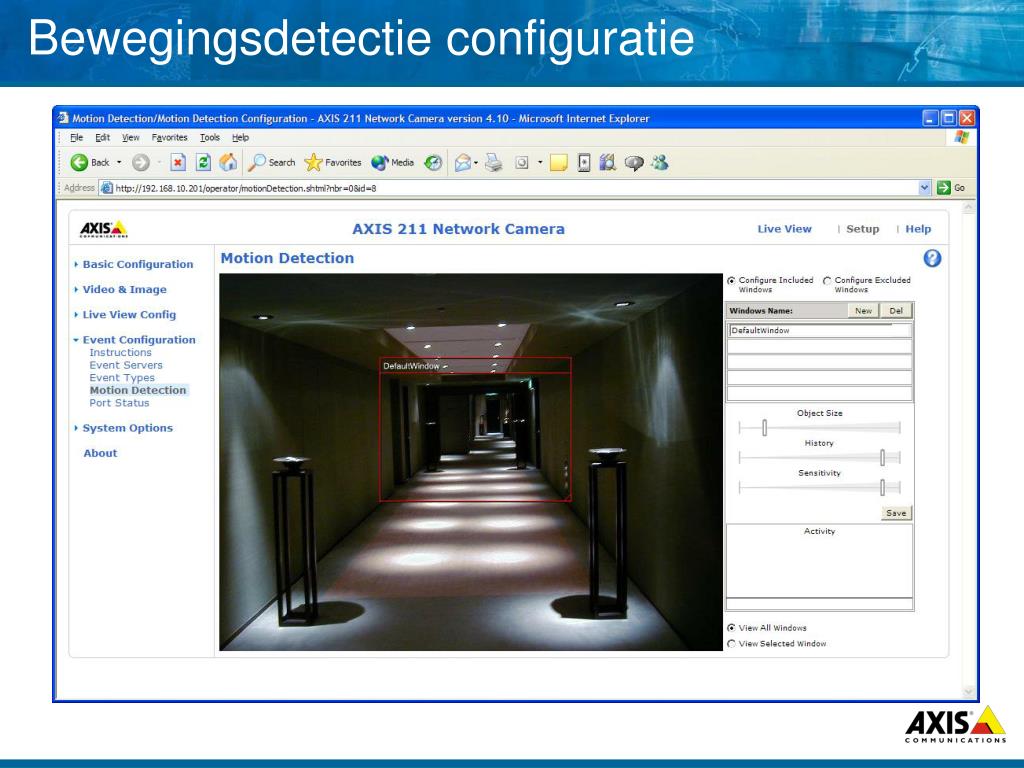Image resolution: width=1024 pixels, height=768 pixels.
Task: Select the View Selected Window option
Action: coord(731,644)
